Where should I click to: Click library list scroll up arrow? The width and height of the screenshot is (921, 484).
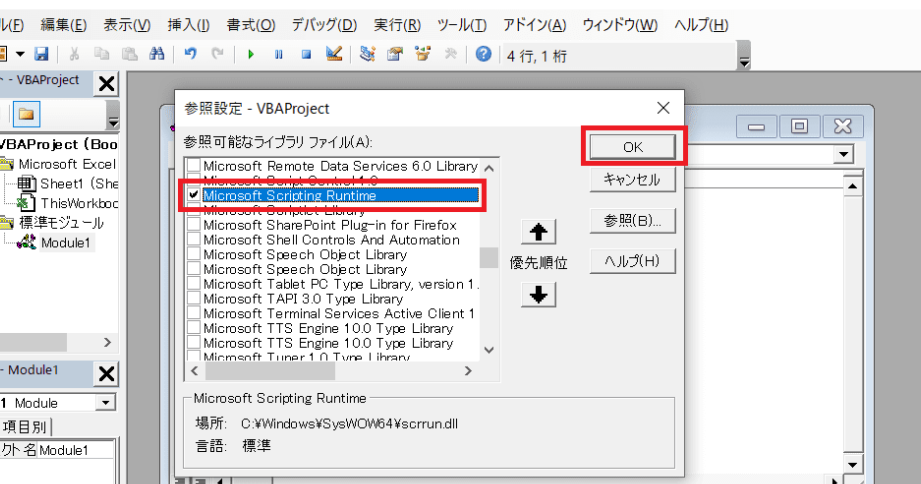coord(489,168)
